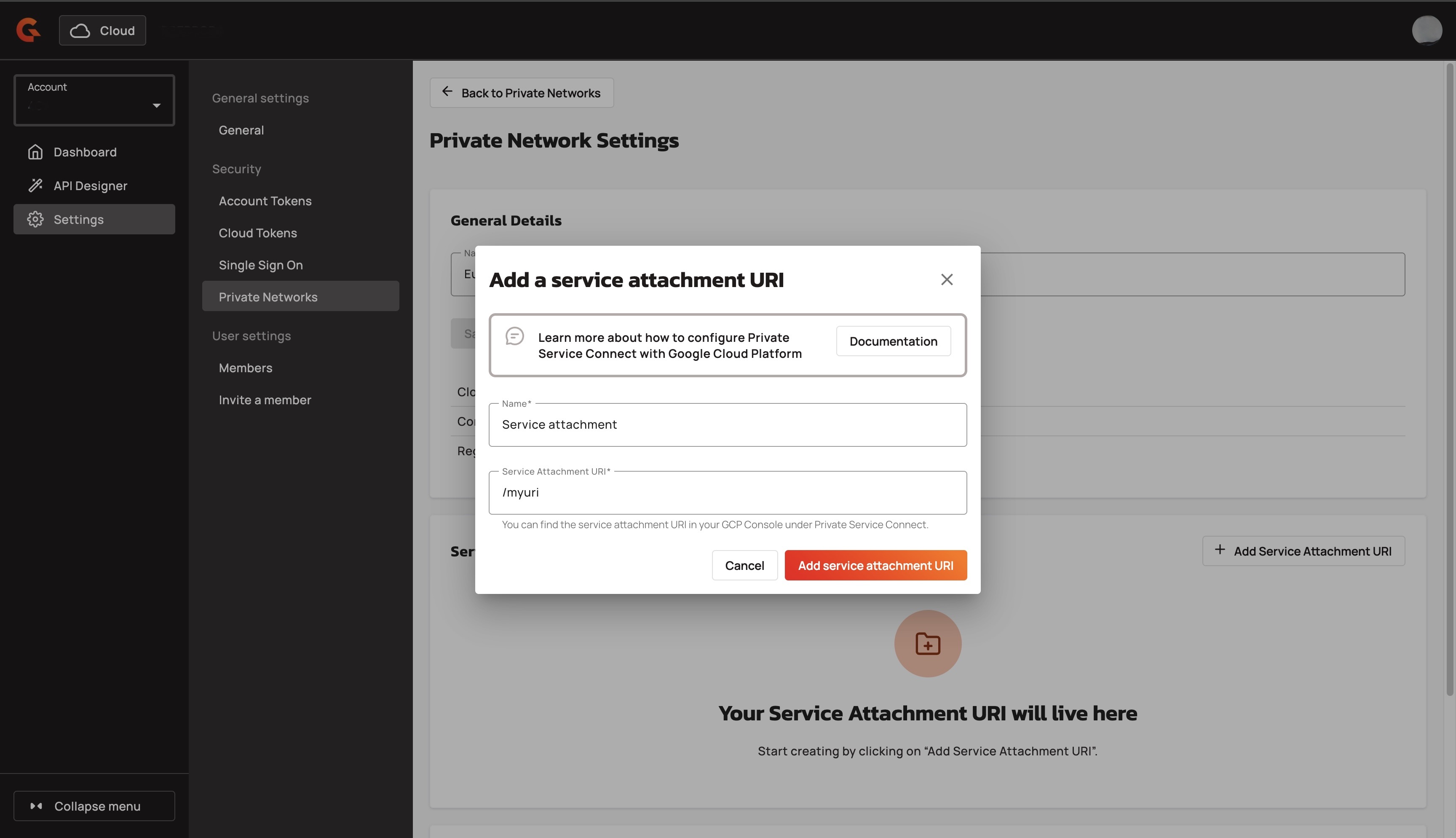Click the folder-plus empty state icon

tap(928, 643)
